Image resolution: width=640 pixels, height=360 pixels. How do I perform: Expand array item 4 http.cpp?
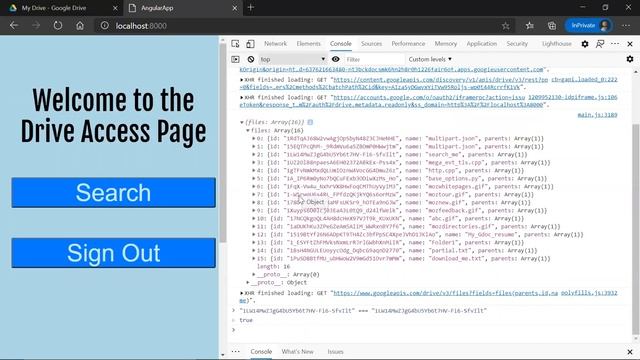(x=253, y=170)
